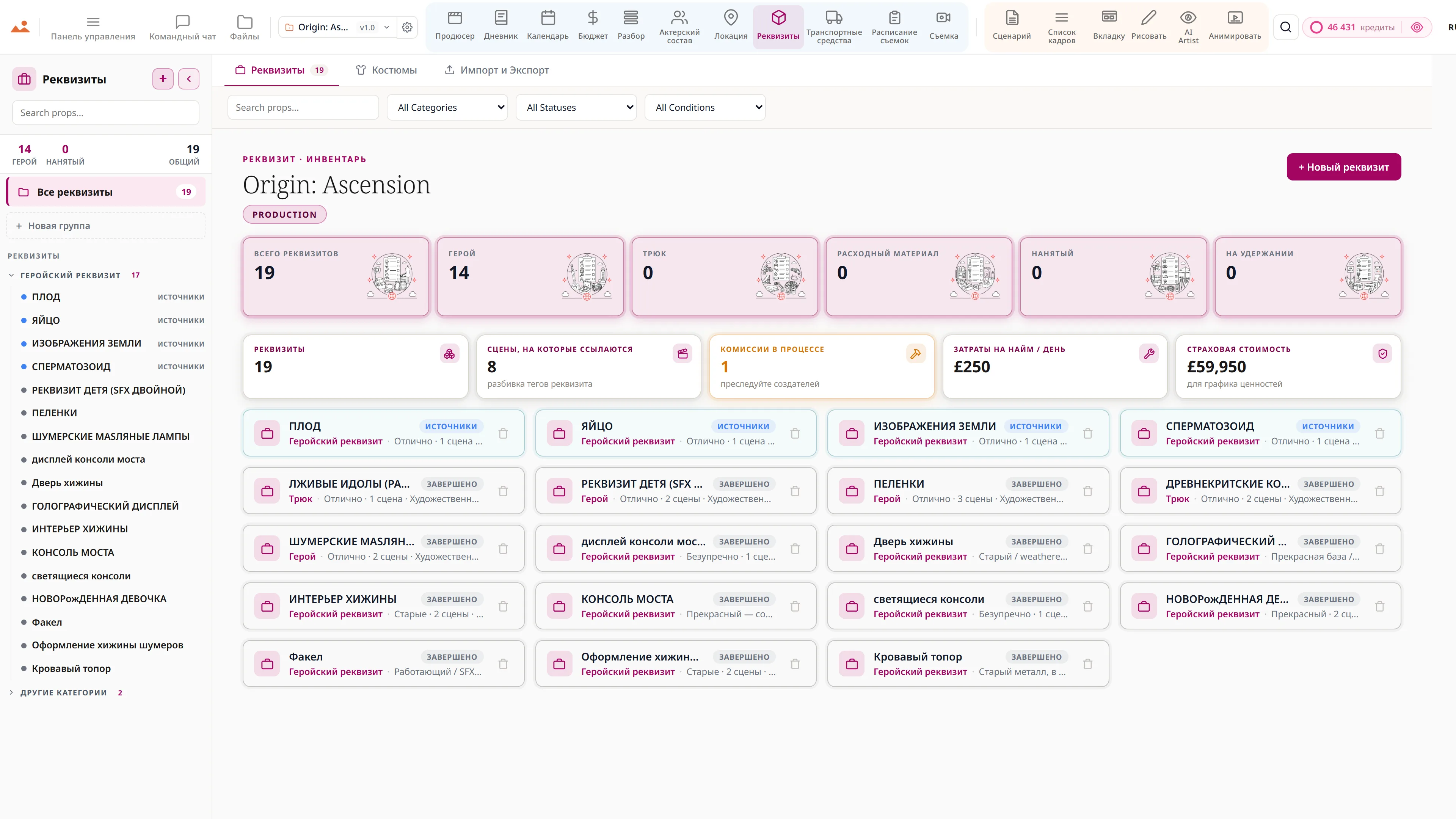Open the All Statuses dropdown
The height and width of the screenshot is (819, 1456).
pos(576,107)
